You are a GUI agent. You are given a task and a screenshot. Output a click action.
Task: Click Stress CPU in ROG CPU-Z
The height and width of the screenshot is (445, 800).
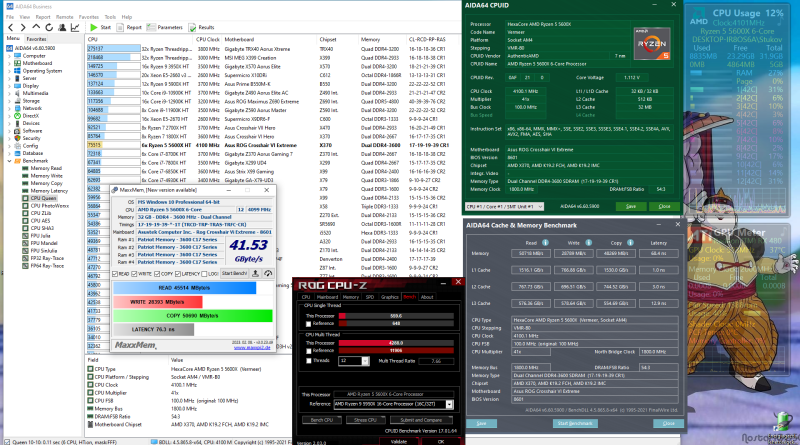[x=365, y=420]
